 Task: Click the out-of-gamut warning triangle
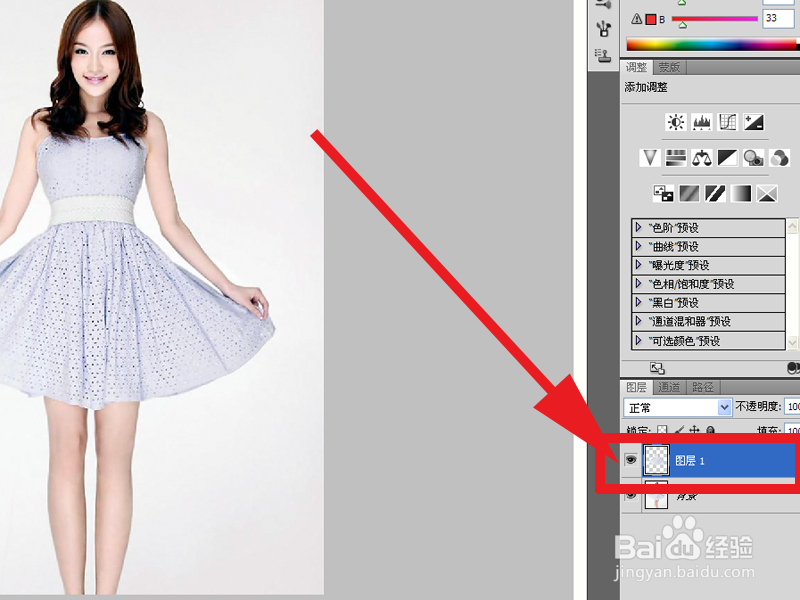[636, 19]
